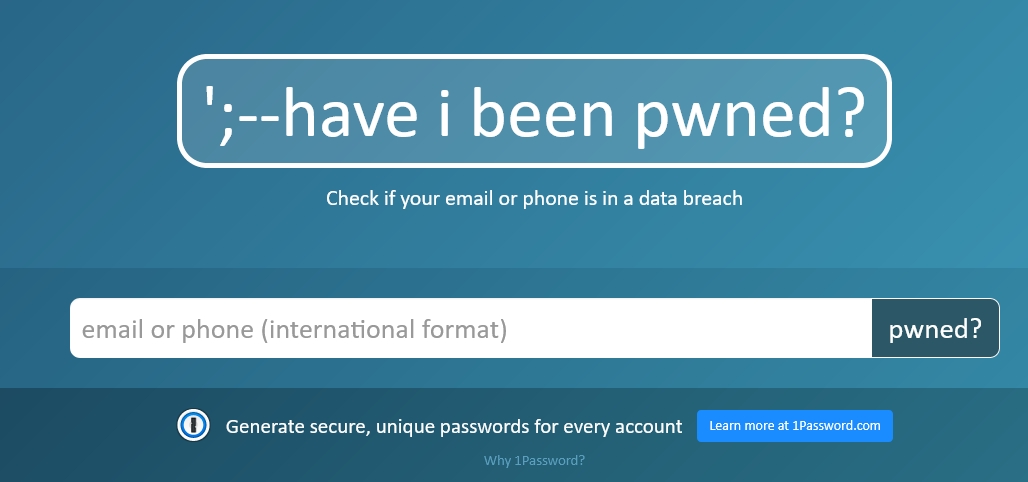The height and width of the screenshot is (482, 1028).
Task: Click the ';-- symbols at the logo start
Action: (x=241, y=115)
